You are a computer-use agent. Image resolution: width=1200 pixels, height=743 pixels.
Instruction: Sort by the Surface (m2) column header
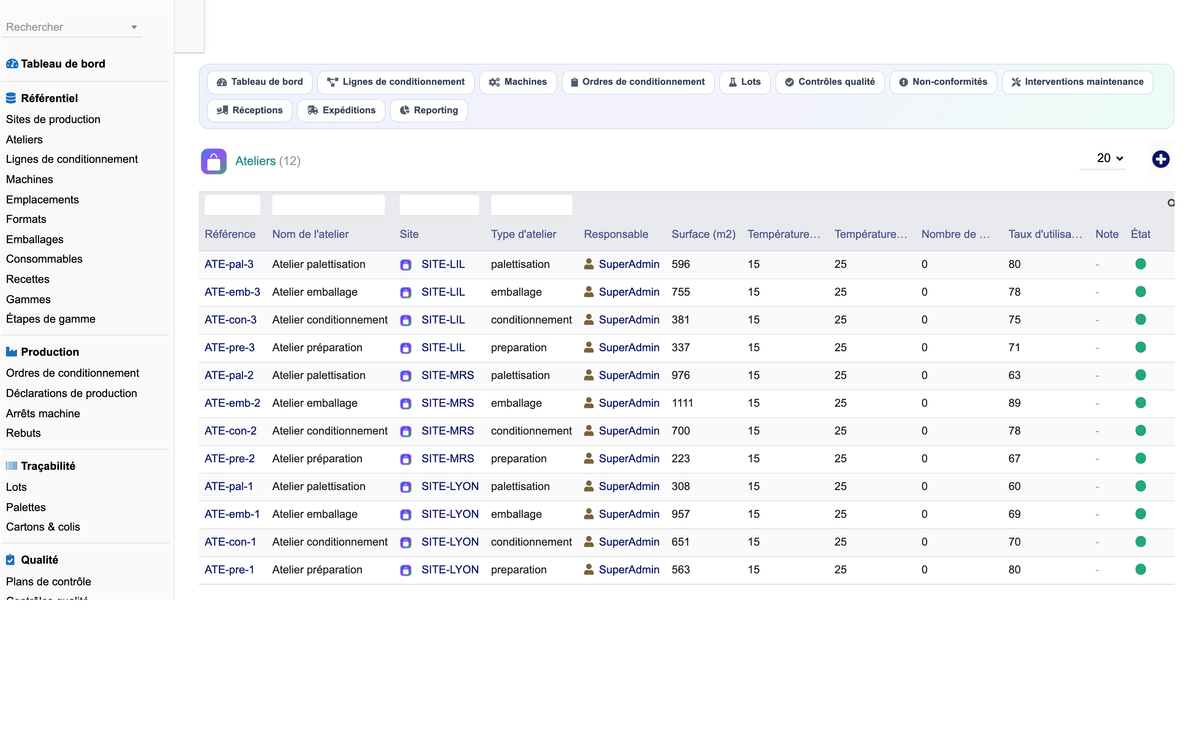click(704, 234)
